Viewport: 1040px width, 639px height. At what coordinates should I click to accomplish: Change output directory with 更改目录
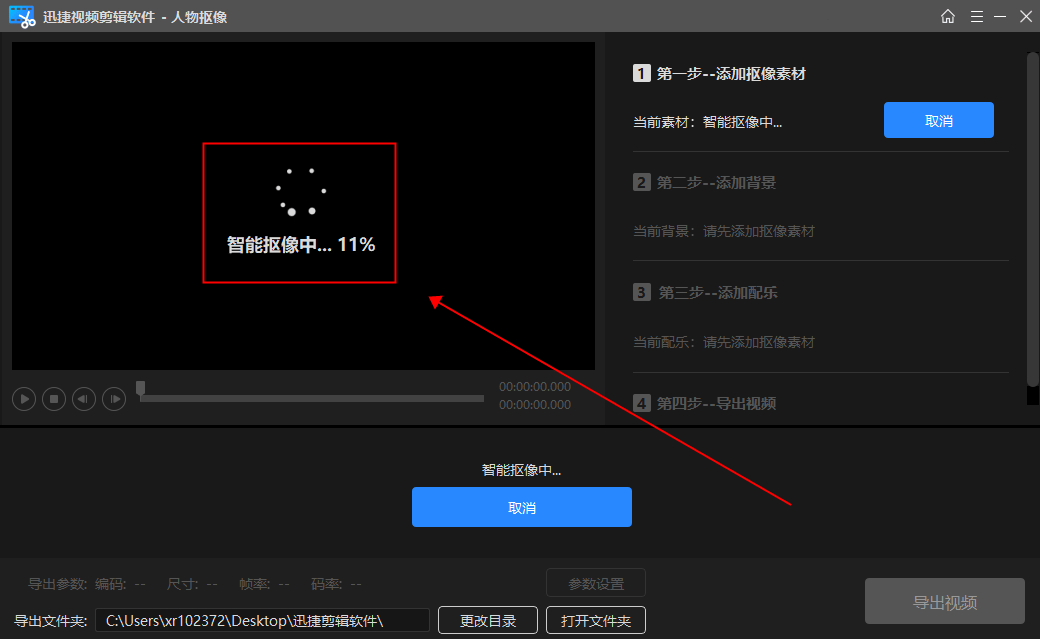487,619
